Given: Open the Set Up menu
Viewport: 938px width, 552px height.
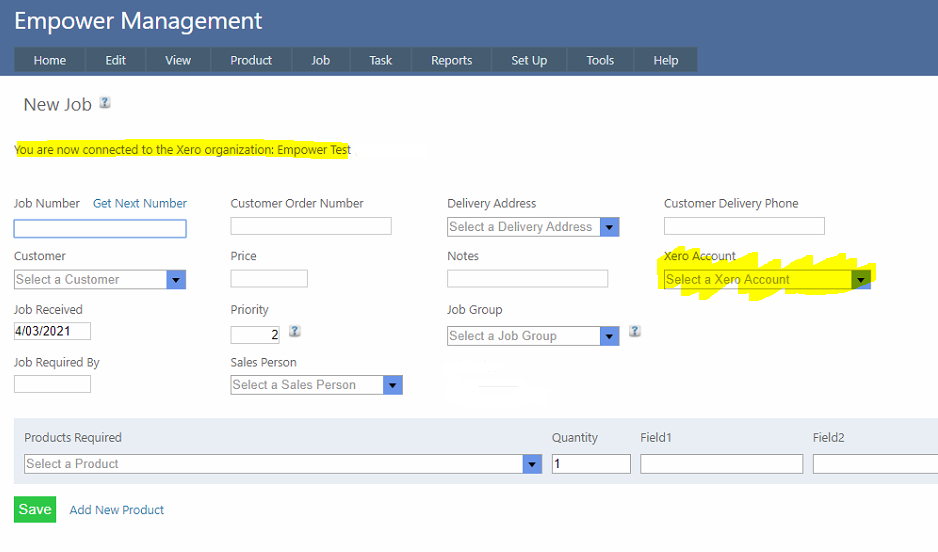Looking at the screenshot, I should 529,60.
